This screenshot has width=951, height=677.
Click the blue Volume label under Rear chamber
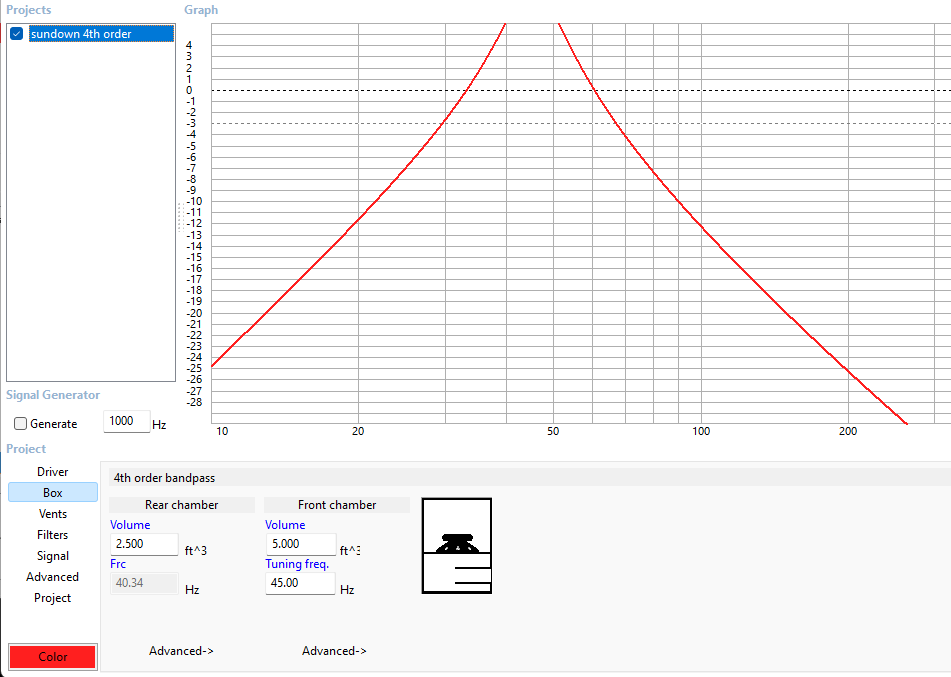coord(130,525)
